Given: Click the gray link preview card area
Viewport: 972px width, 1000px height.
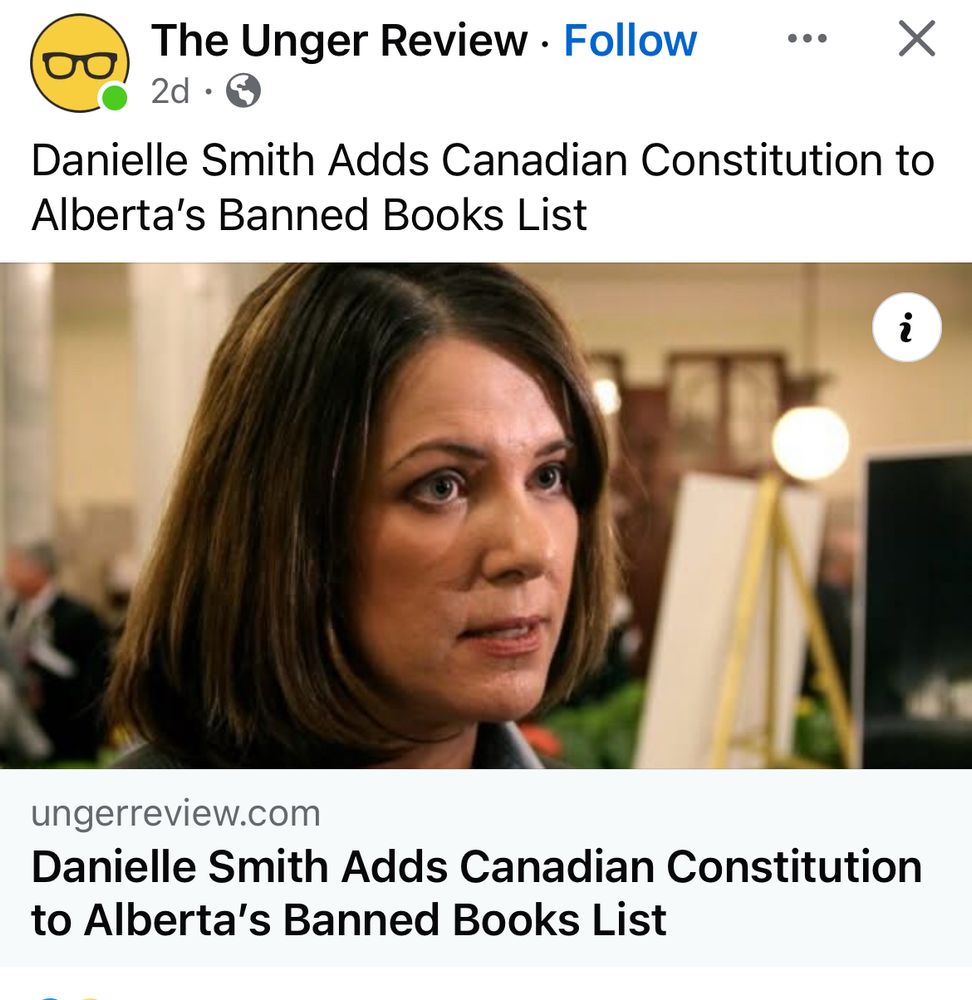Looking at the screenshot, I should click(486, 867).
